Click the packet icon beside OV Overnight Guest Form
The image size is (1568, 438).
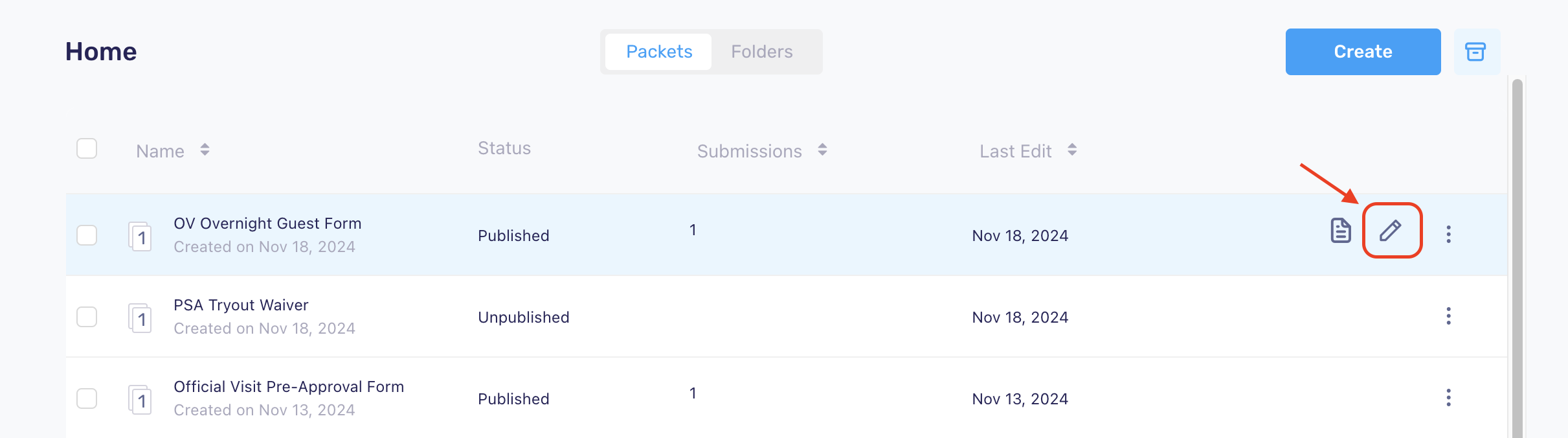pyautogui.click(x=140, y=236)
